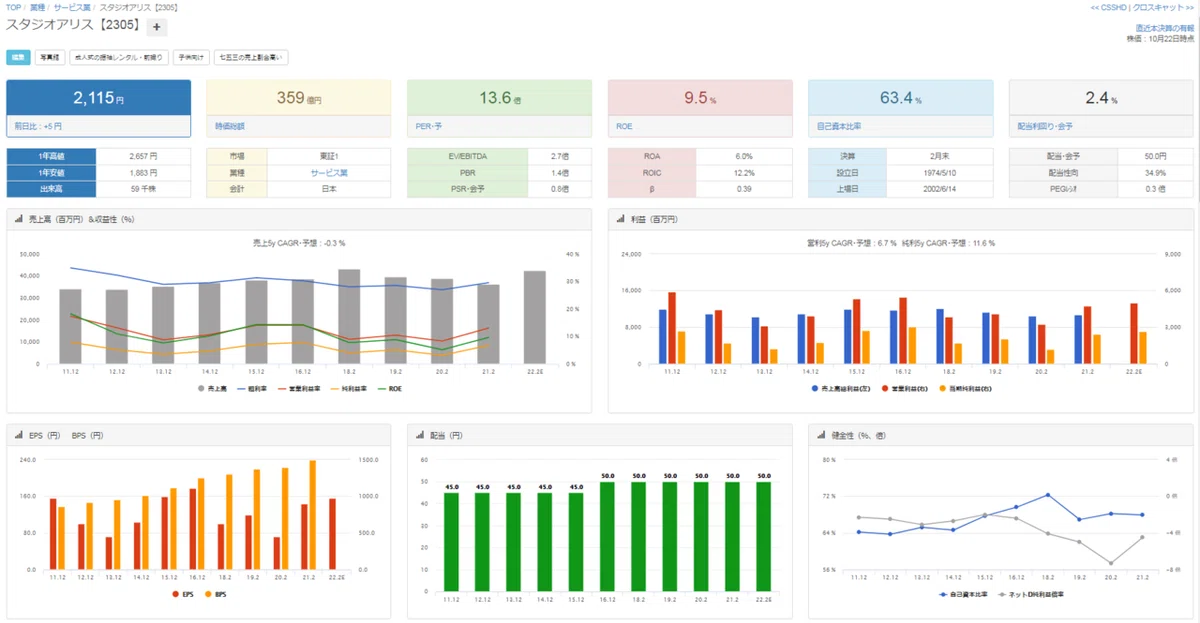The image size is (1200, 623).
Task: Open サービス業 breadcrumb link
Action: coord(70,7)
